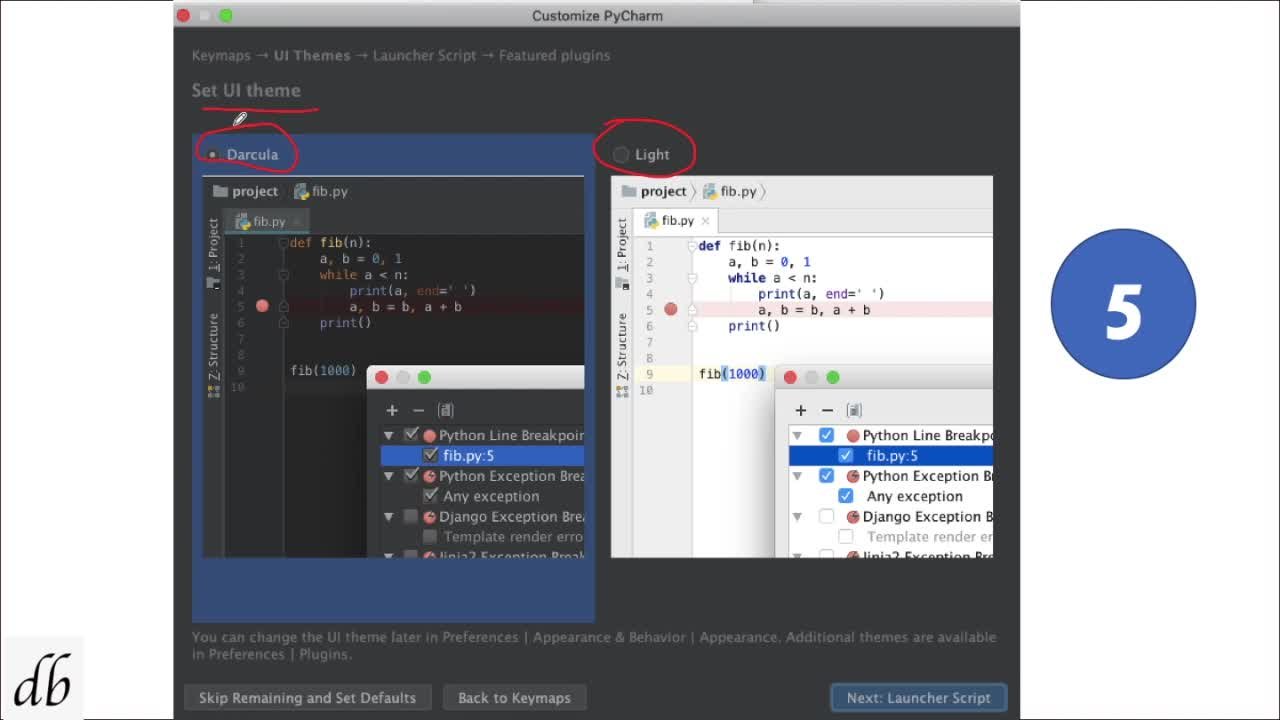Collapse Python Exception Breakpoint node in Light preview

[797, 476]
